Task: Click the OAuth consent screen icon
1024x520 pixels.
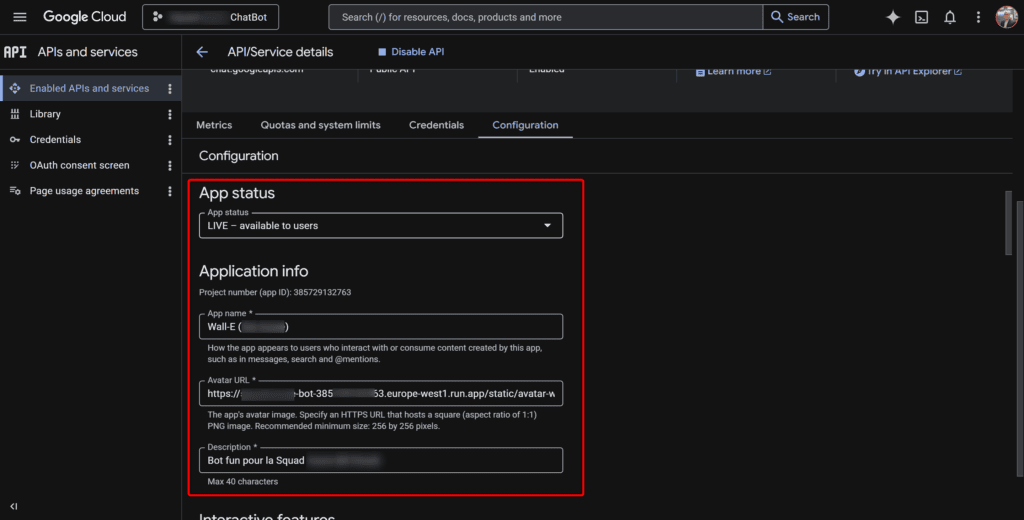Action: (x=15, y=165)
